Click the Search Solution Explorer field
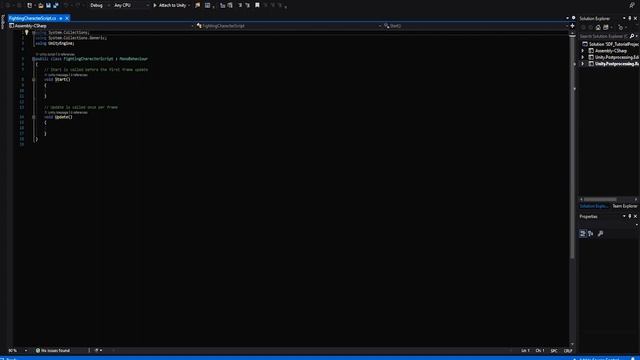The image size is (640, 360). point(603,36)
